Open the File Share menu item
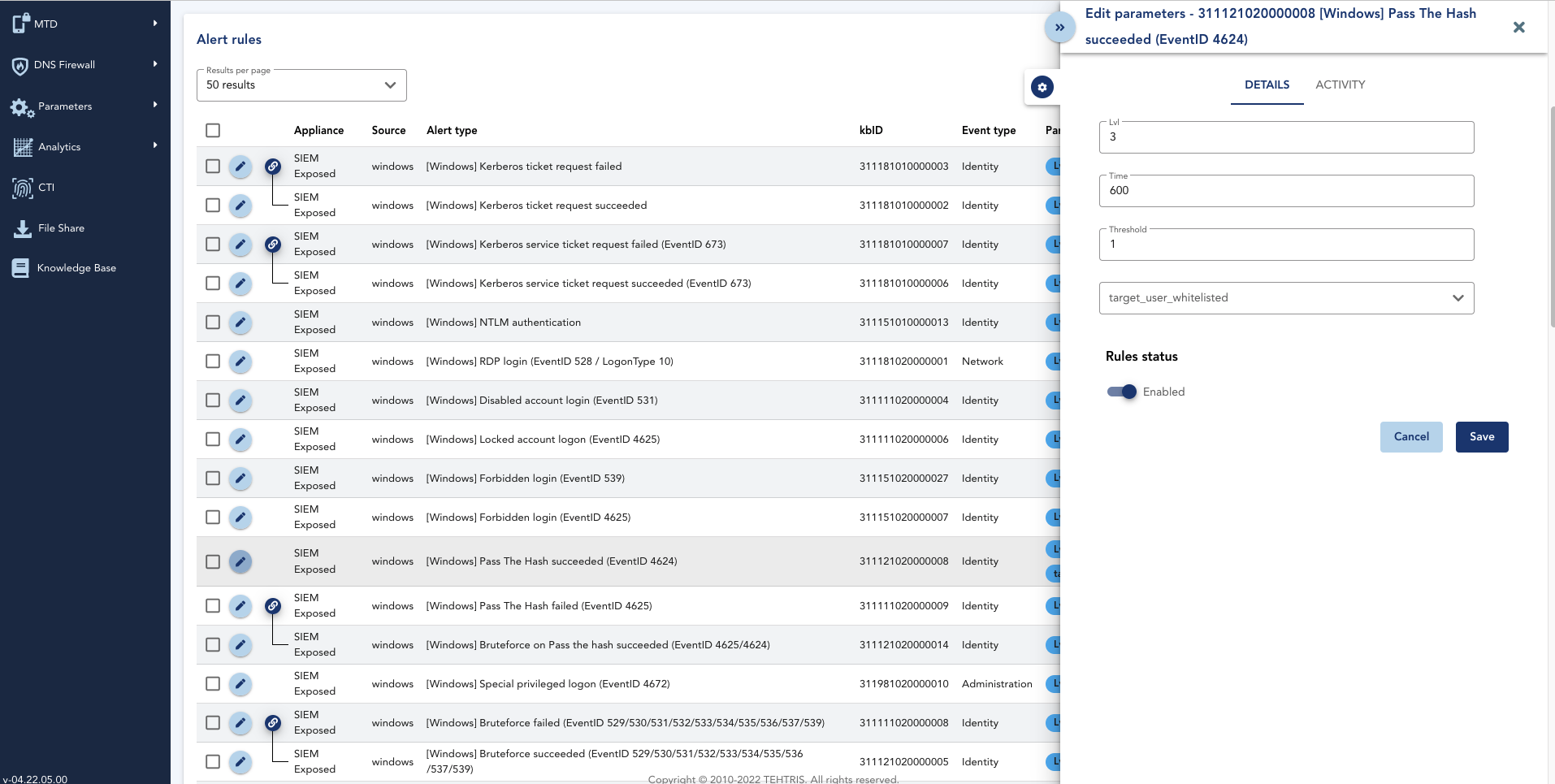This screenshot has height=784, width=1555. 61,228
